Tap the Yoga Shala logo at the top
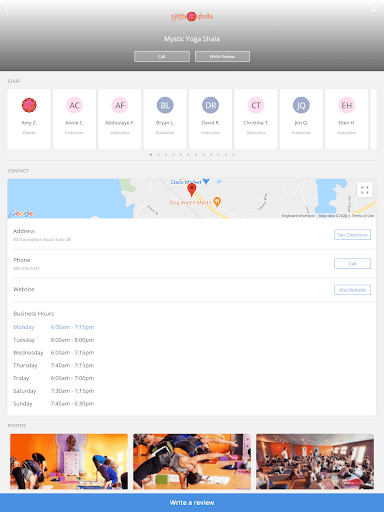 [192, 16]
